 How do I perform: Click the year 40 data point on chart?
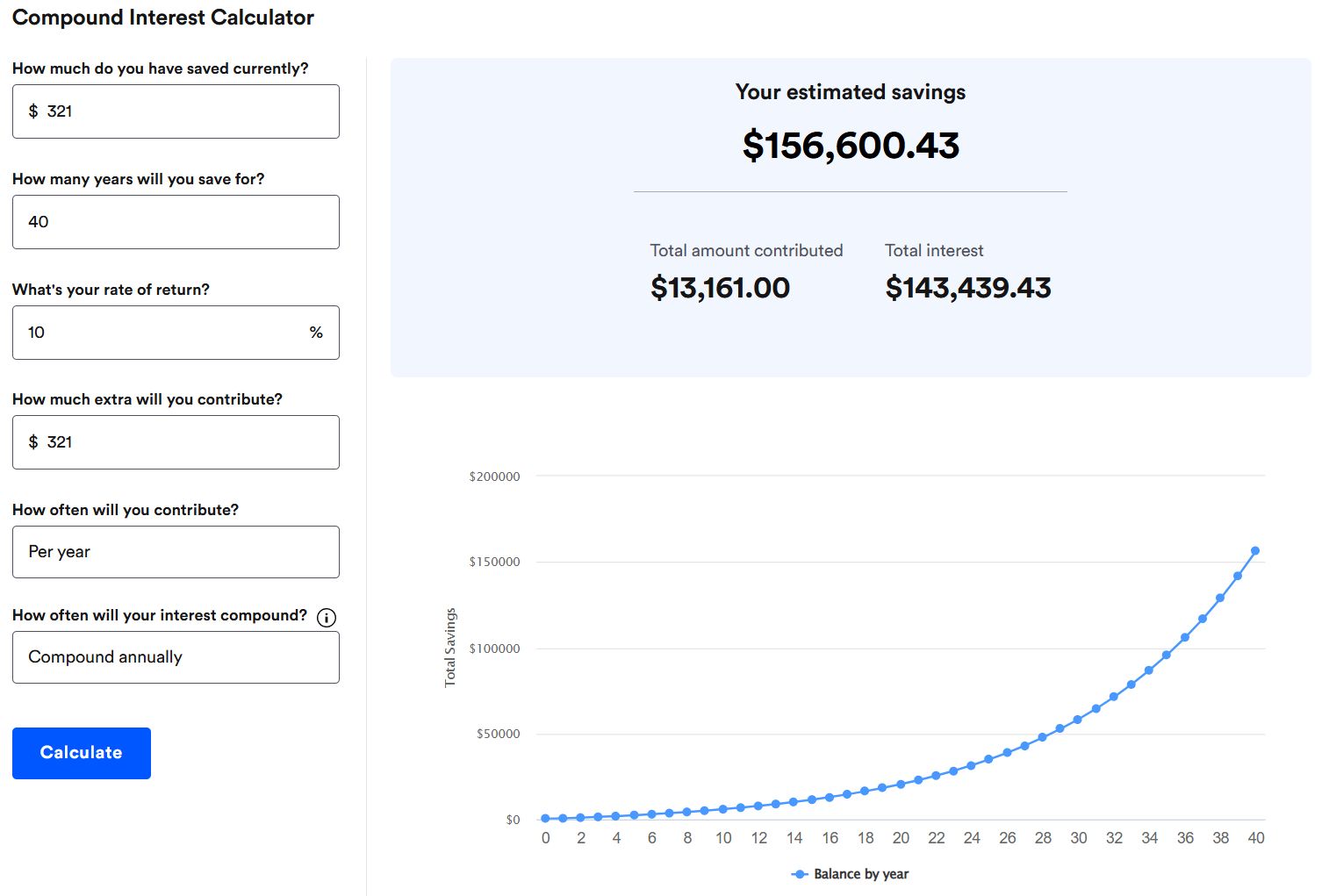(1255, 551)
